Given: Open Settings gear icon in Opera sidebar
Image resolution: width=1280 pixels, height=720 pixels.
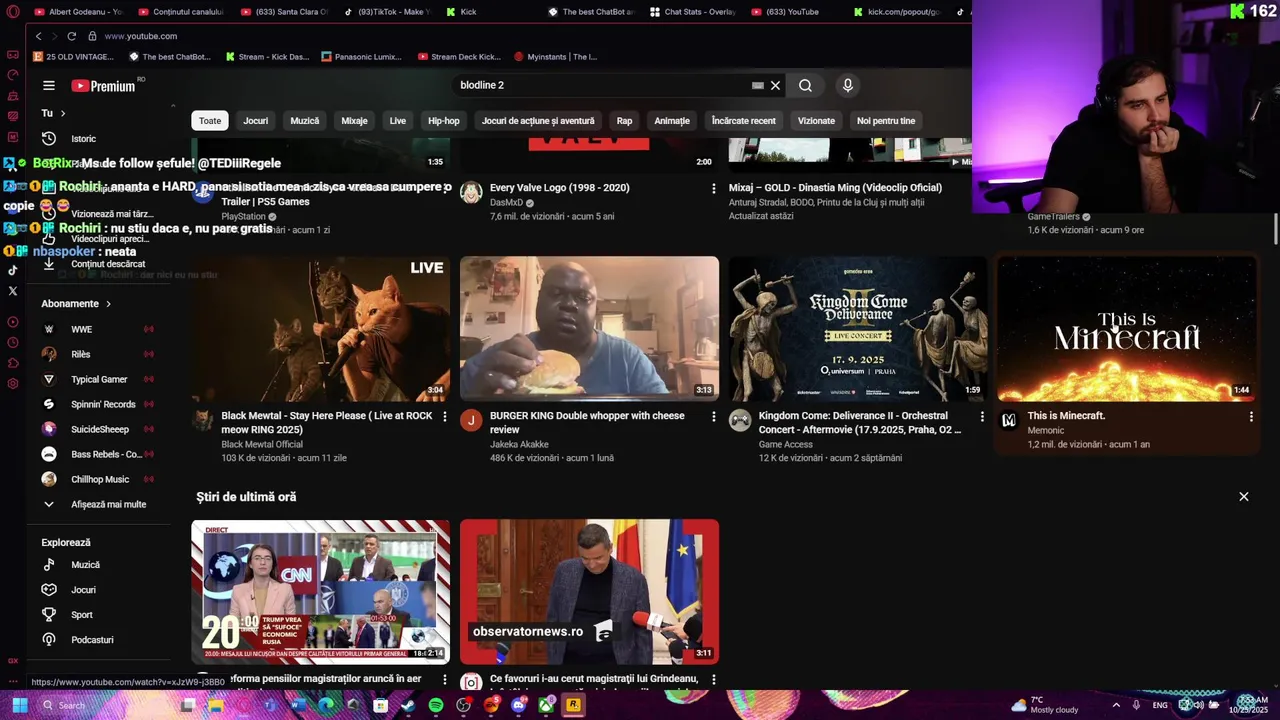Looking at the screenshot, I should pos(12,384).
